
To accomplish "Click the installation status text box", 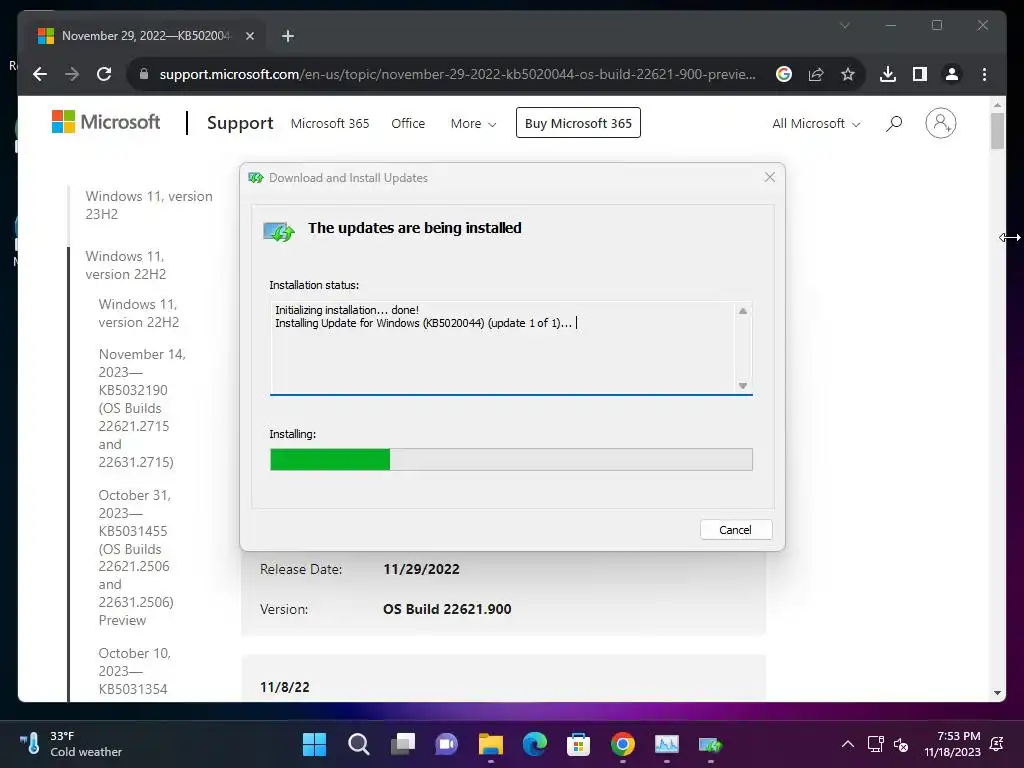I will (511, 347).
